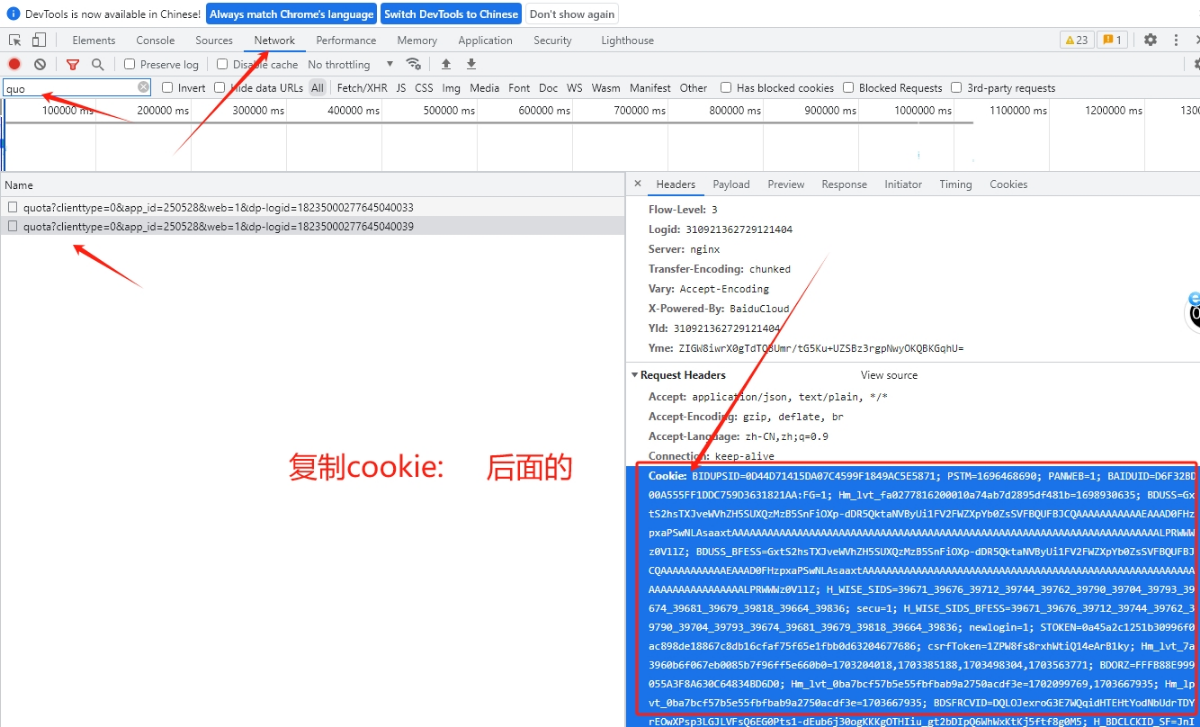The image size is (1200, 727).
Task: Open DevTools settings gear
Action: (x=1150, y=40)
